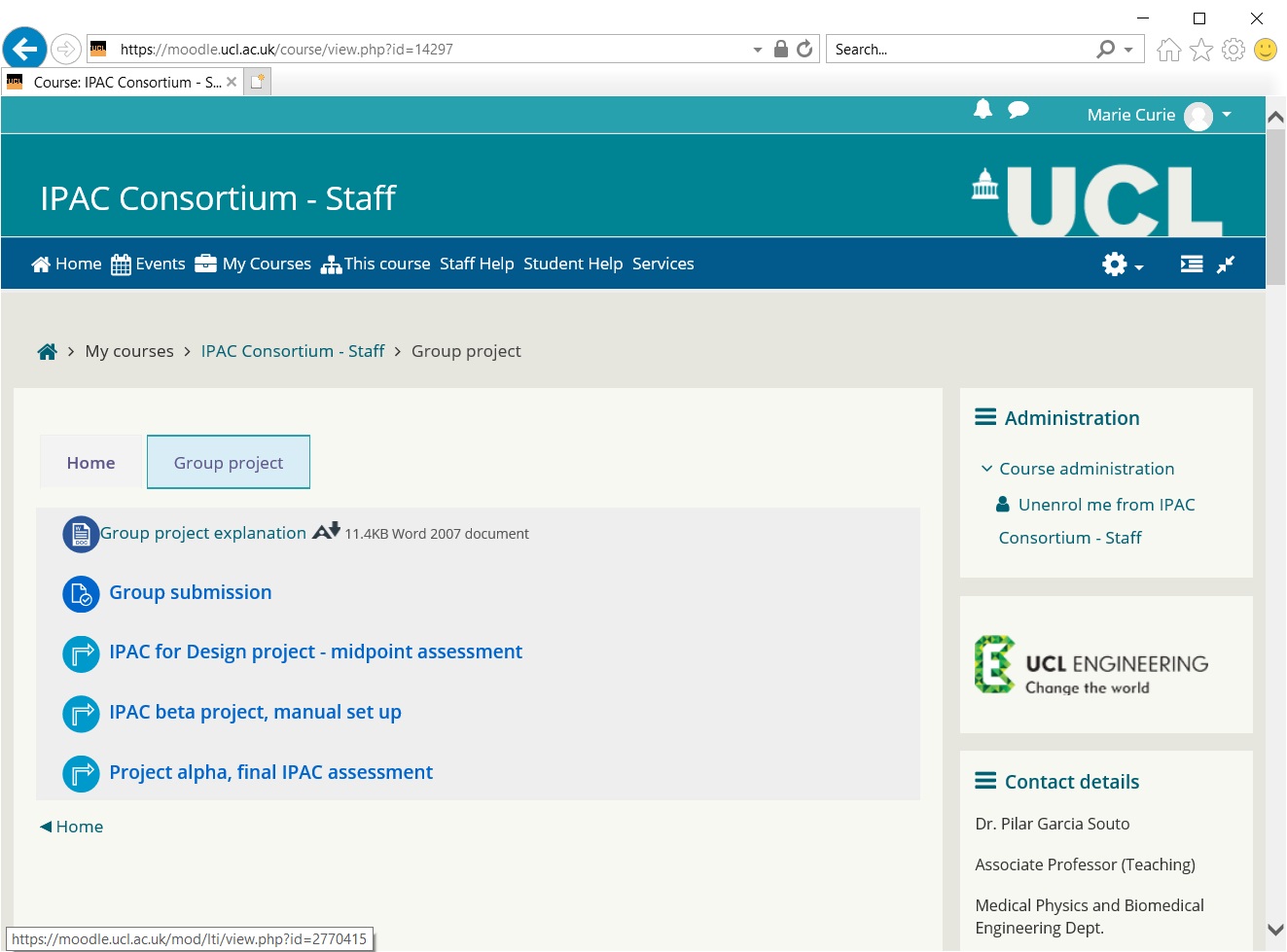1287x952 pixels.
Task: Open the Student Help menu
Action: (573, 264)
